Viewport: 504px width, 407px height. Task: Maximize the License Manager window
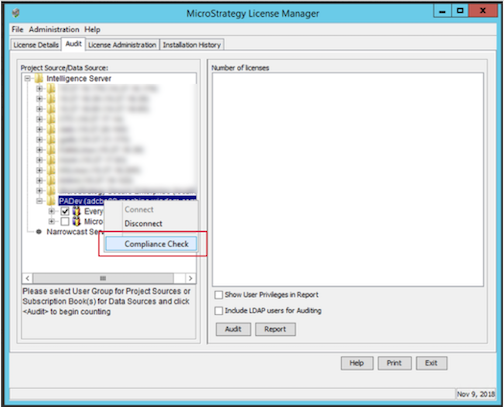pyautogui.click(x=460, y=11)
